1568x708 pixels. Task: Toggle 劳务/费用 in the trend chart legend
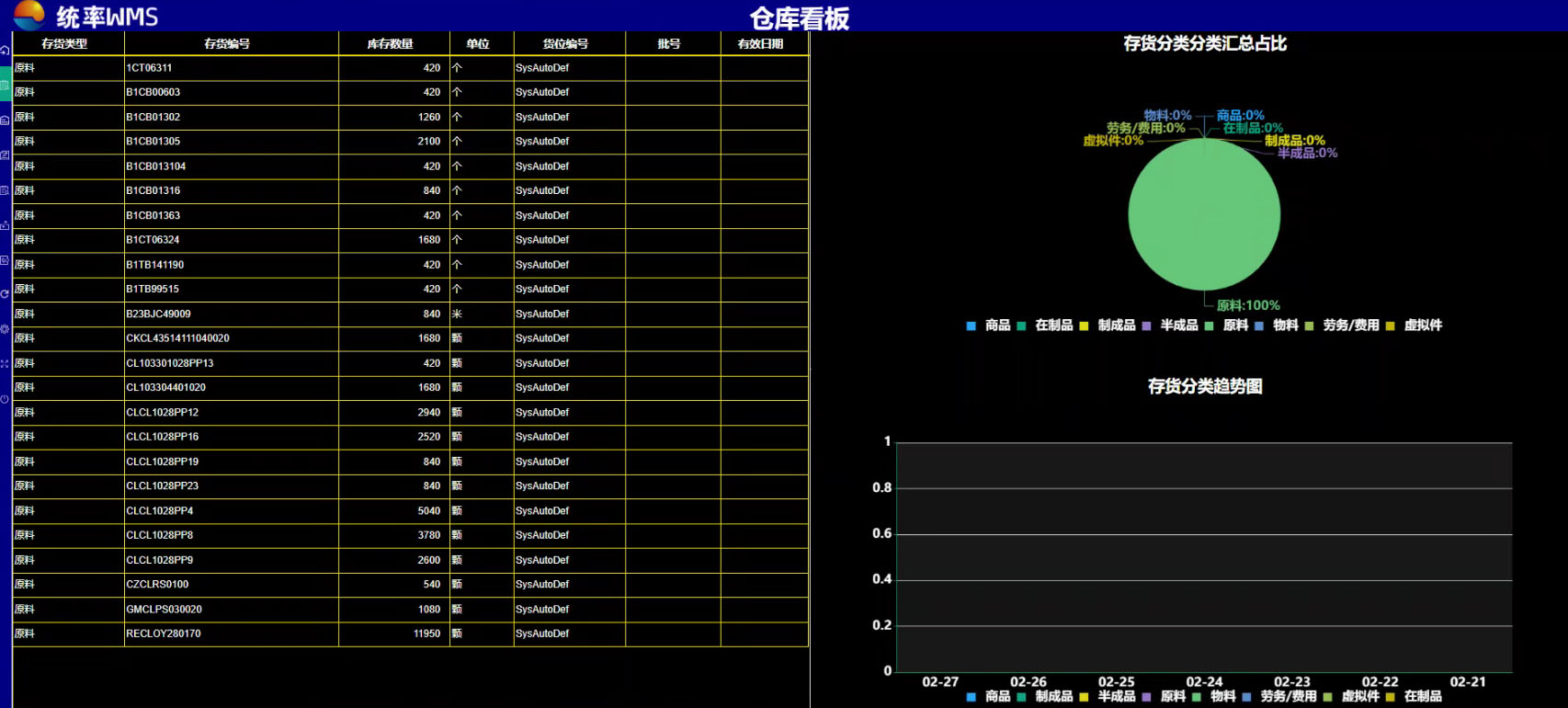tap(1288, 697)
